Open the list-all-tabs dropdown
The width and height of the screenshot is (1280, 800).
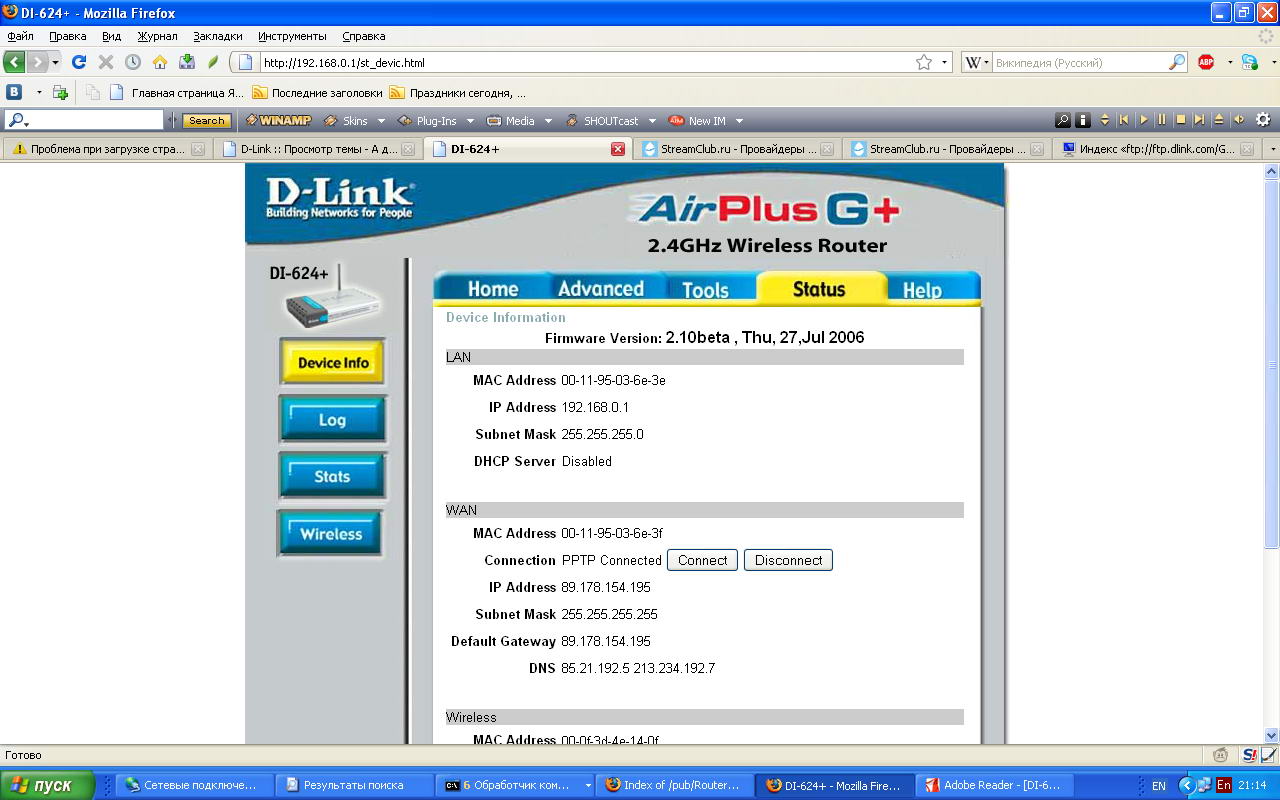click(x=1272, y=149)
